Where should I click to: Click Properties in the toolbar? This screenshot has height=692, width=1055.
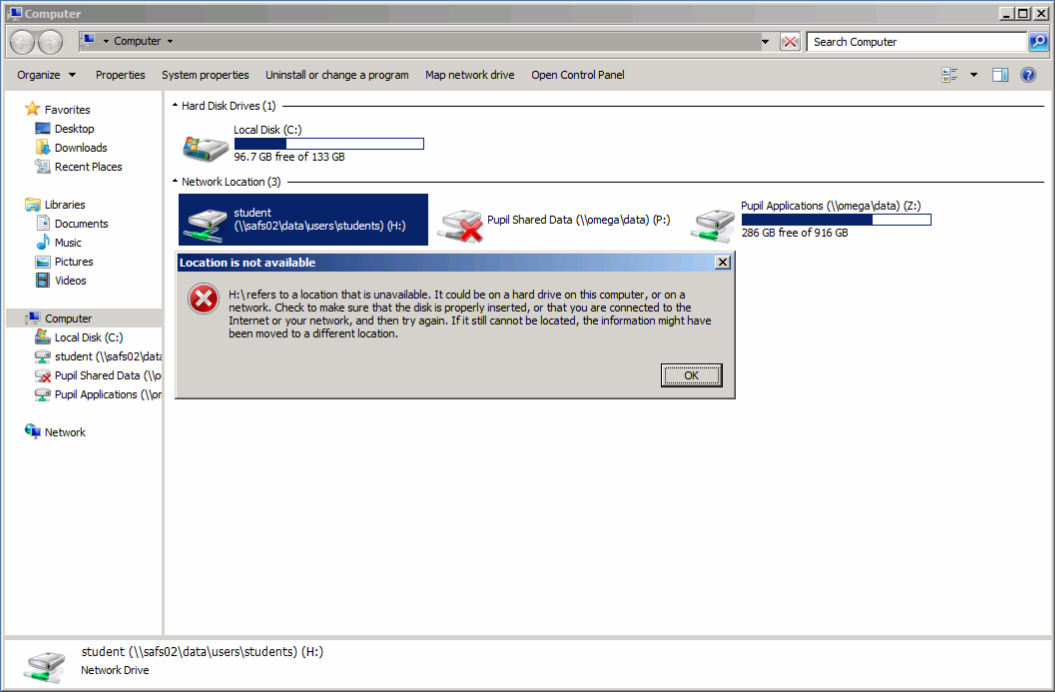tap(120, 75)
